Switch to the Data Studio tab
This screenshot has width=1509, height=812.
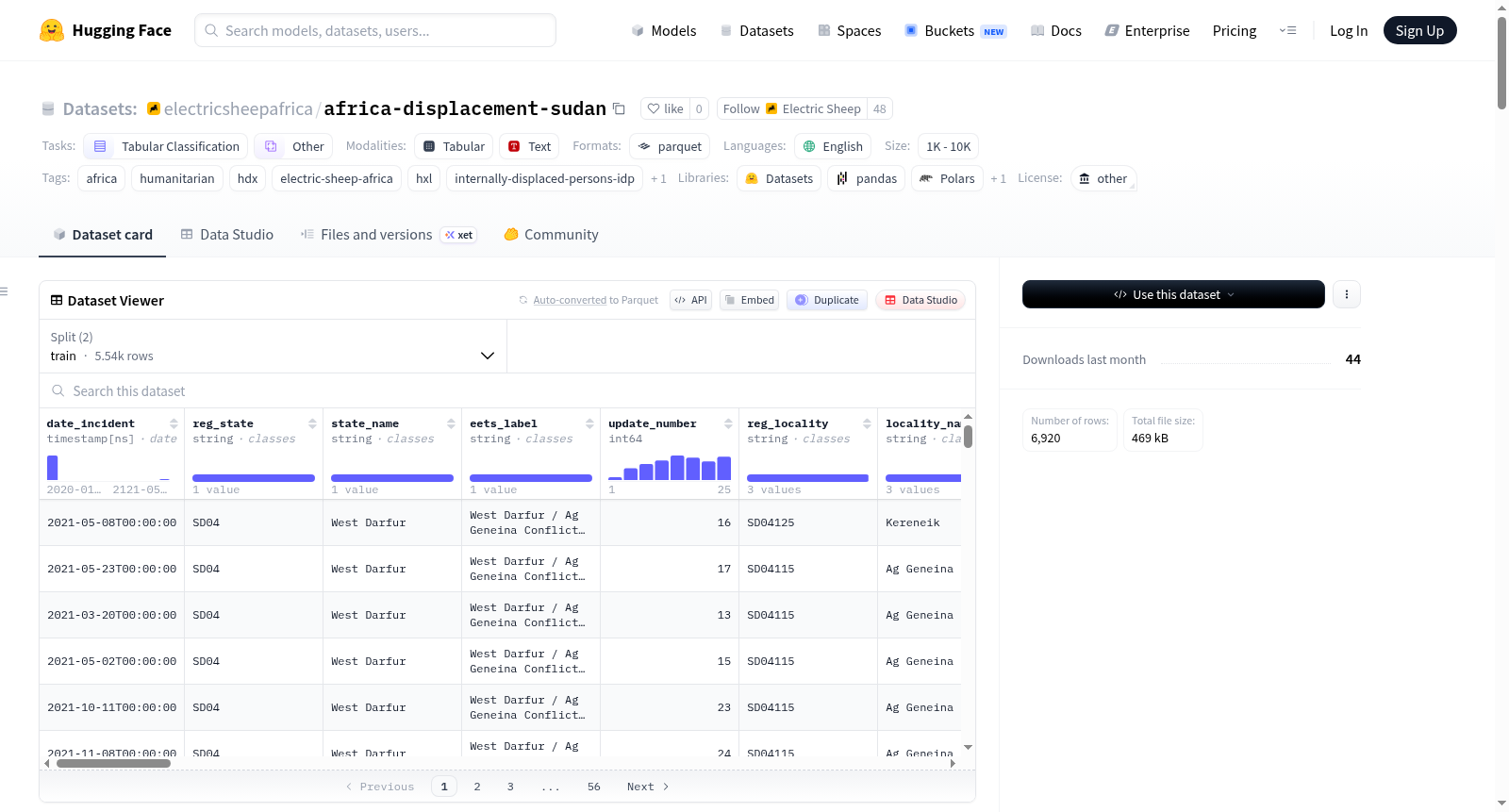tap(227, 235)
